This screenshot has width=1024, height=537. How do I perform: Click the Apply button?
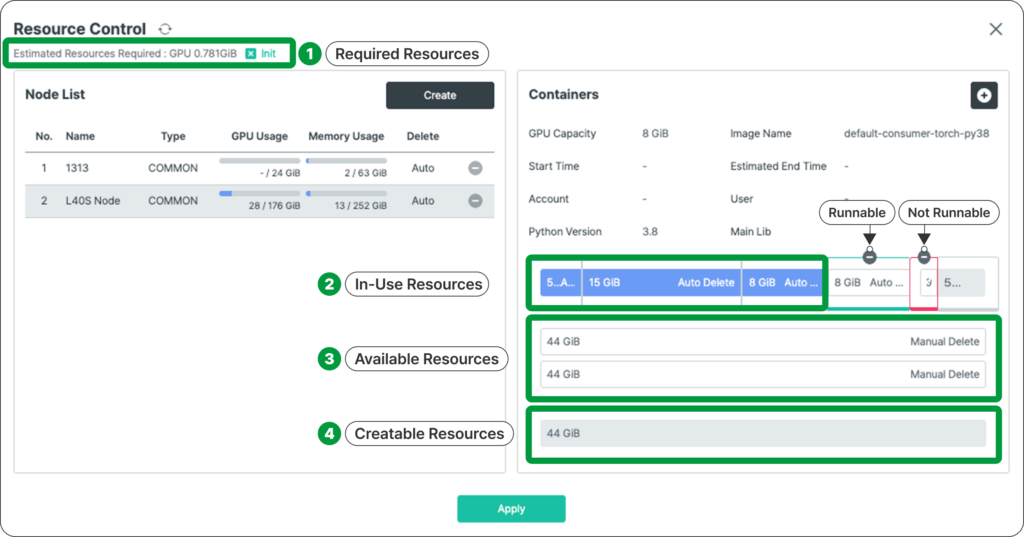[x=511, y=508]
